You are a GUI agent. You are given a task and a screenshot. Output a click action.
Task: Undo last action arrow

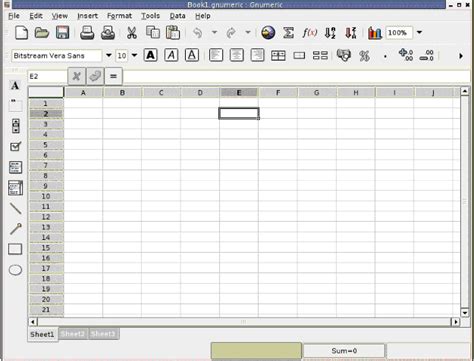click(197, 33)
